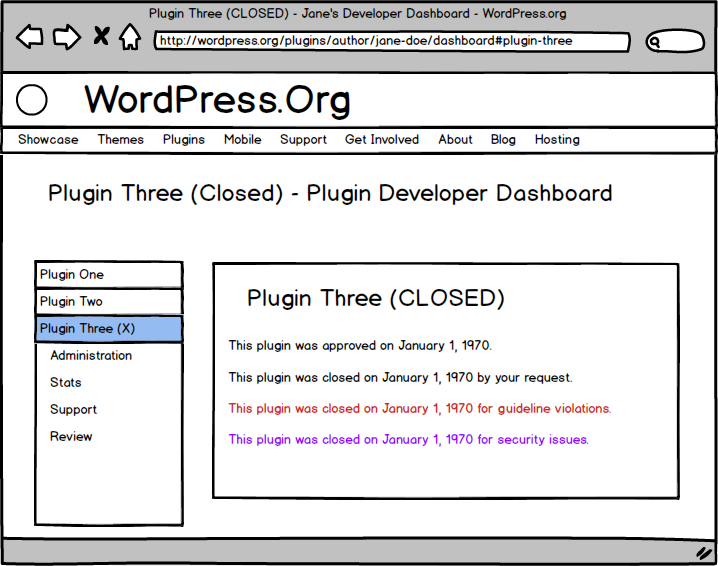Open the Review sidebar sub-item

71,437
